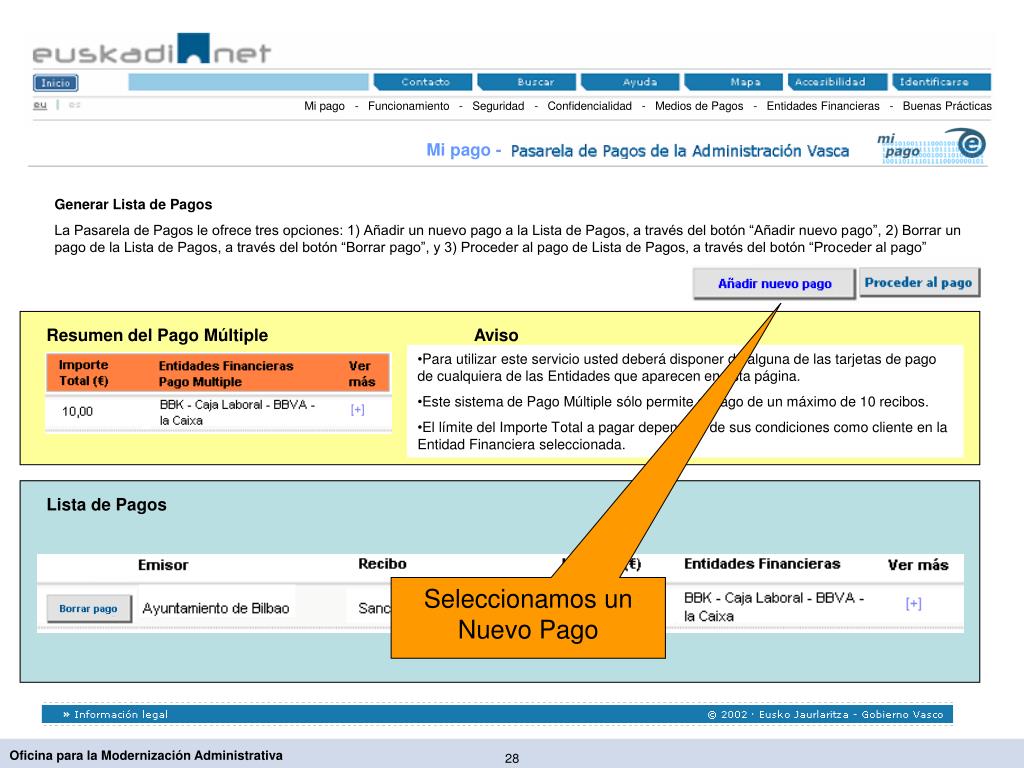Click the Resumen del Pago Múltiple heading
The height and width of the screenshot is (768, 1024).
pos(157,335)
